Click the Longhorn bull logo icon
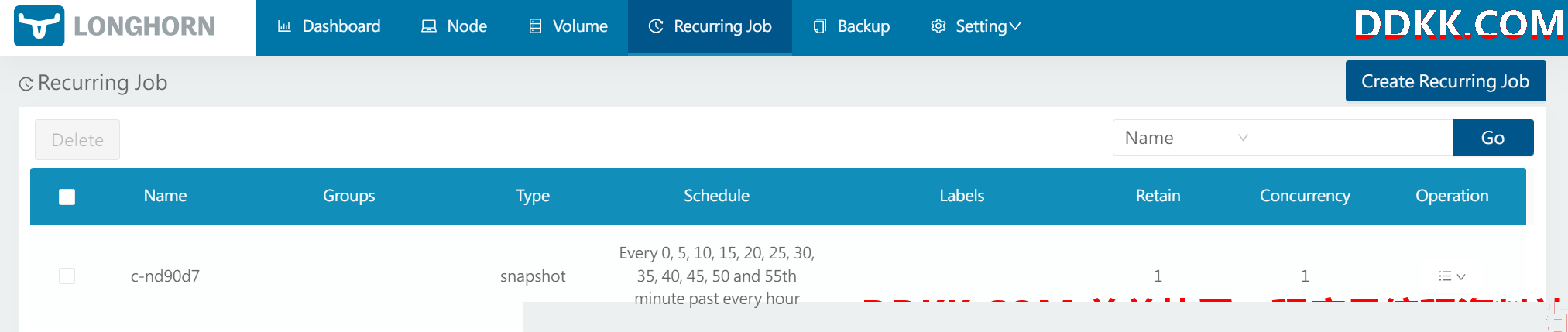Viewport: 1568px width, 332px height. click(x=39, y=26)
